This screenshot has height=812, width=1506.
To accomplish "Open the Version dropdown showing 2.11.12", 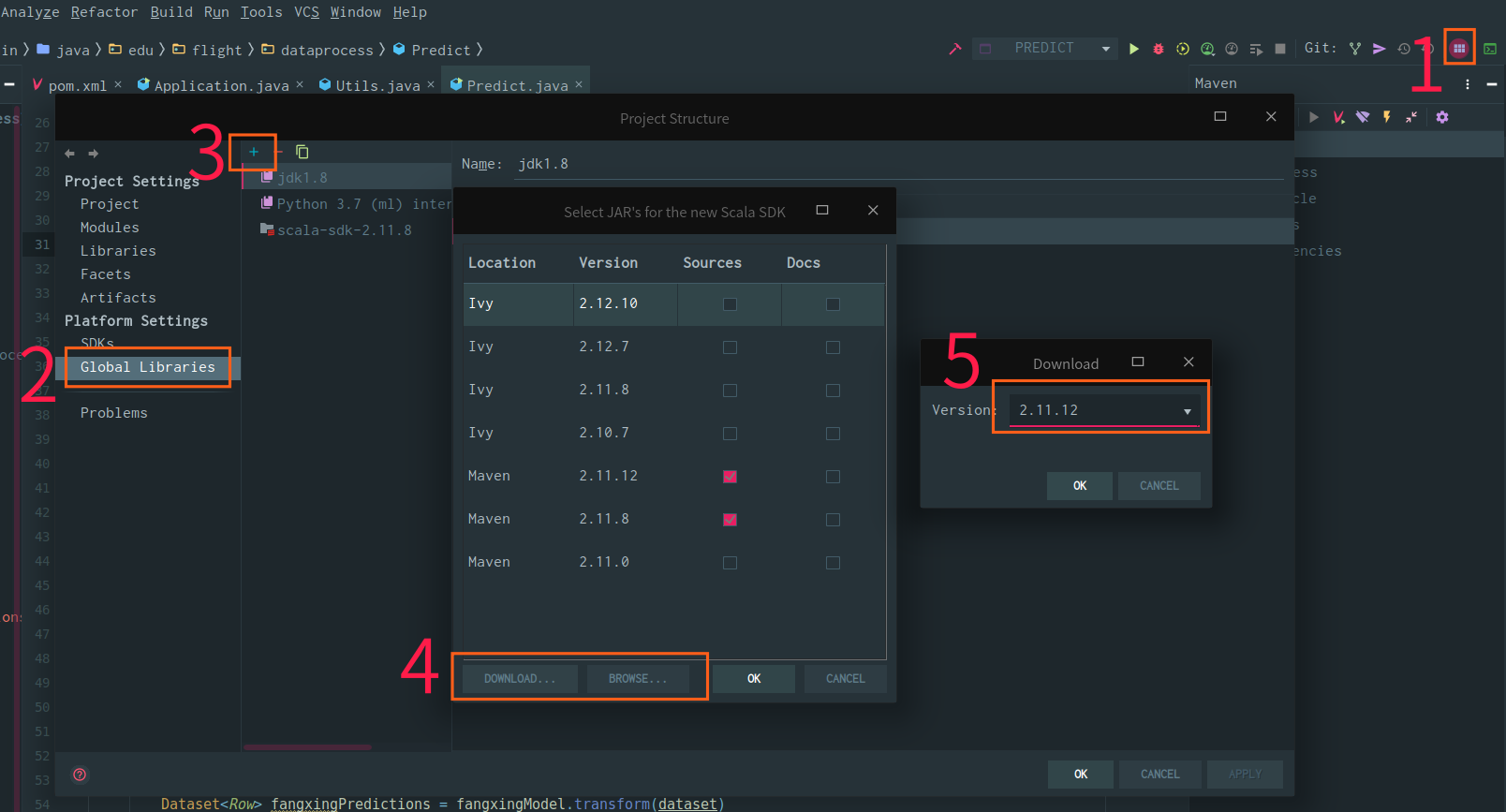I will (x=1104, y=410).
